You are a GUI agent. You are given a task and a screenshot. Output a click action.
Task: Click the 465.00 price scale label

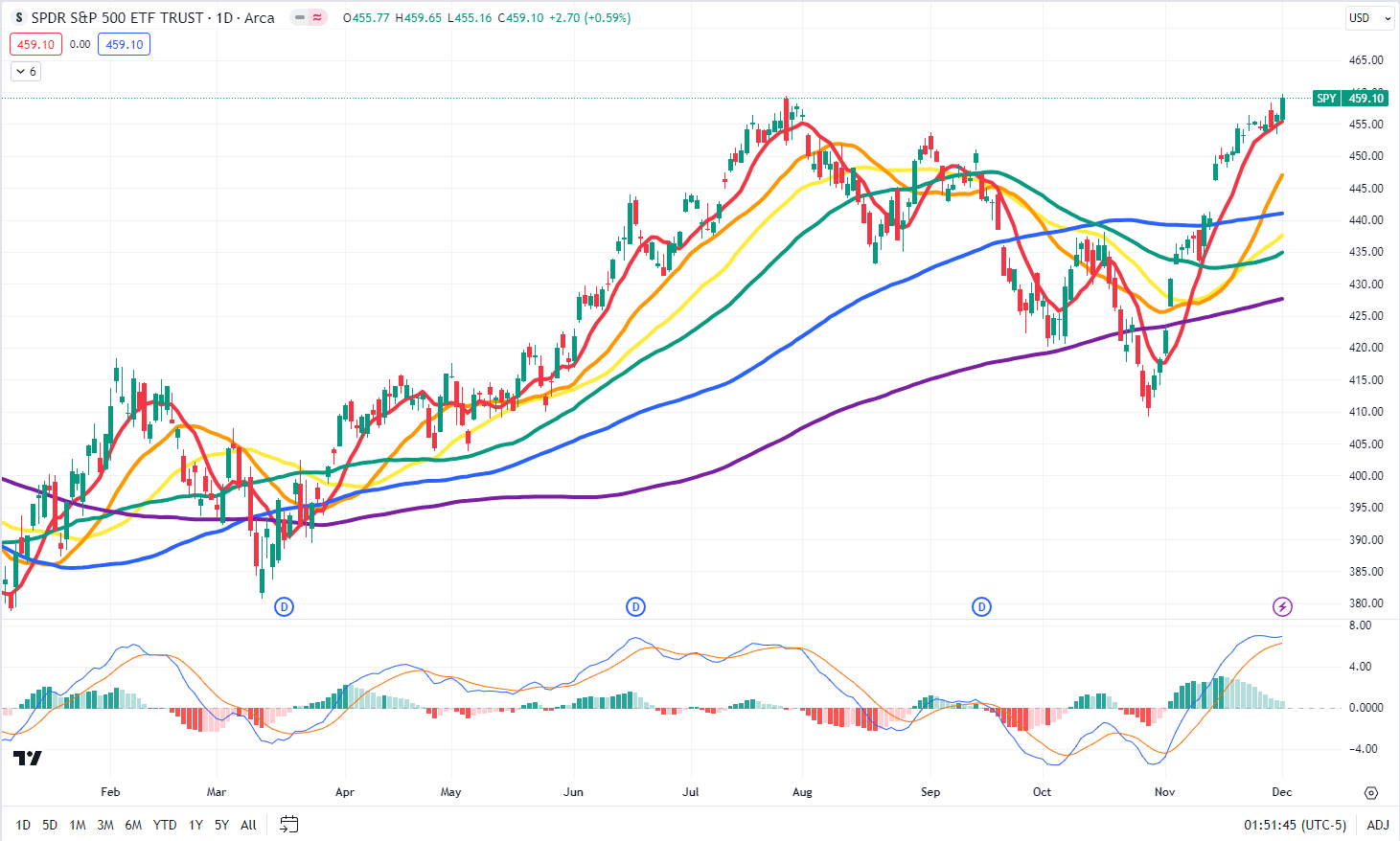pos(1366,60)
